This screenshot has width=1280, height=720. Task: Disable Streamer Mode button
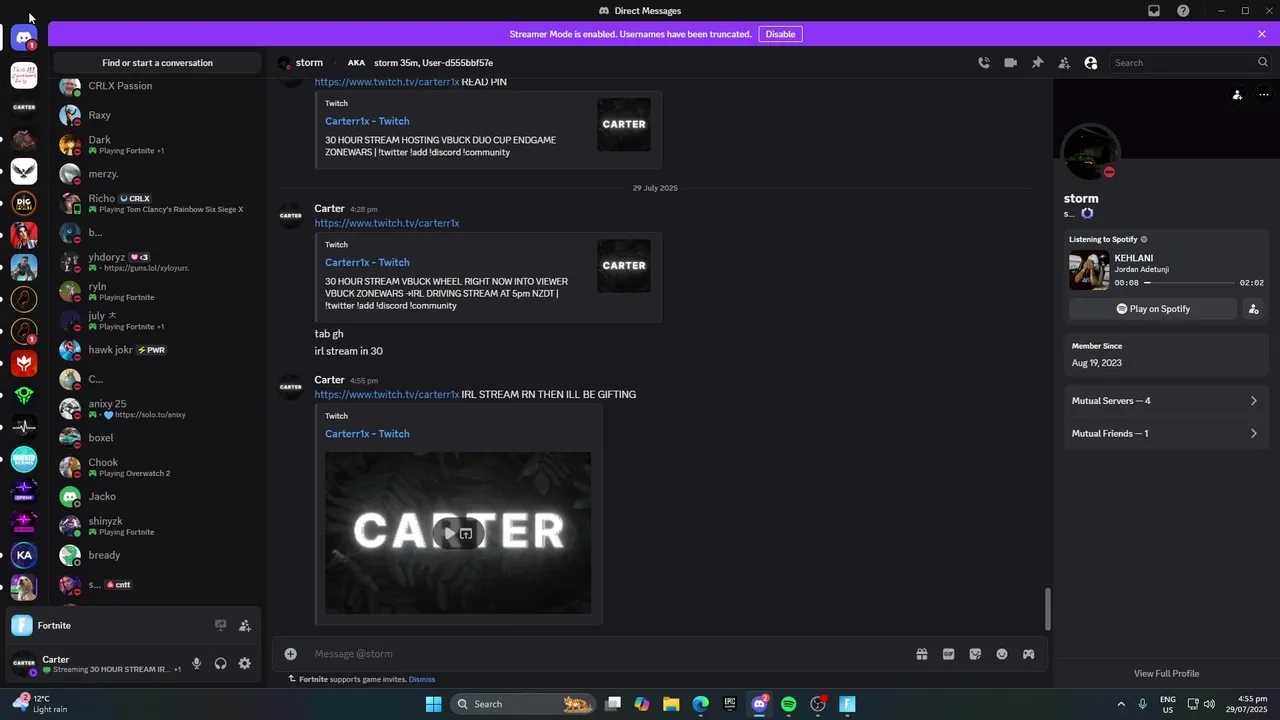780,34
